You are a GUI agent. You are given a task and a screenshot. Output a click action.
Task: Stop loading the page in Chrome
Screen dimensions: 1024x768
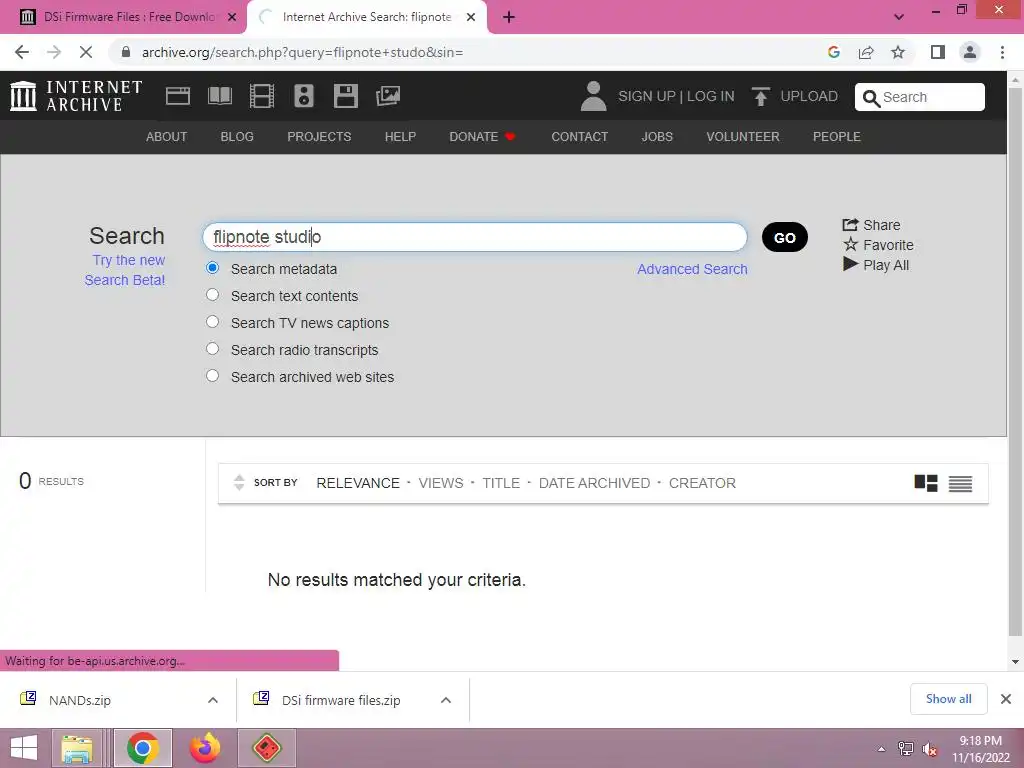(x=86, y=52)
